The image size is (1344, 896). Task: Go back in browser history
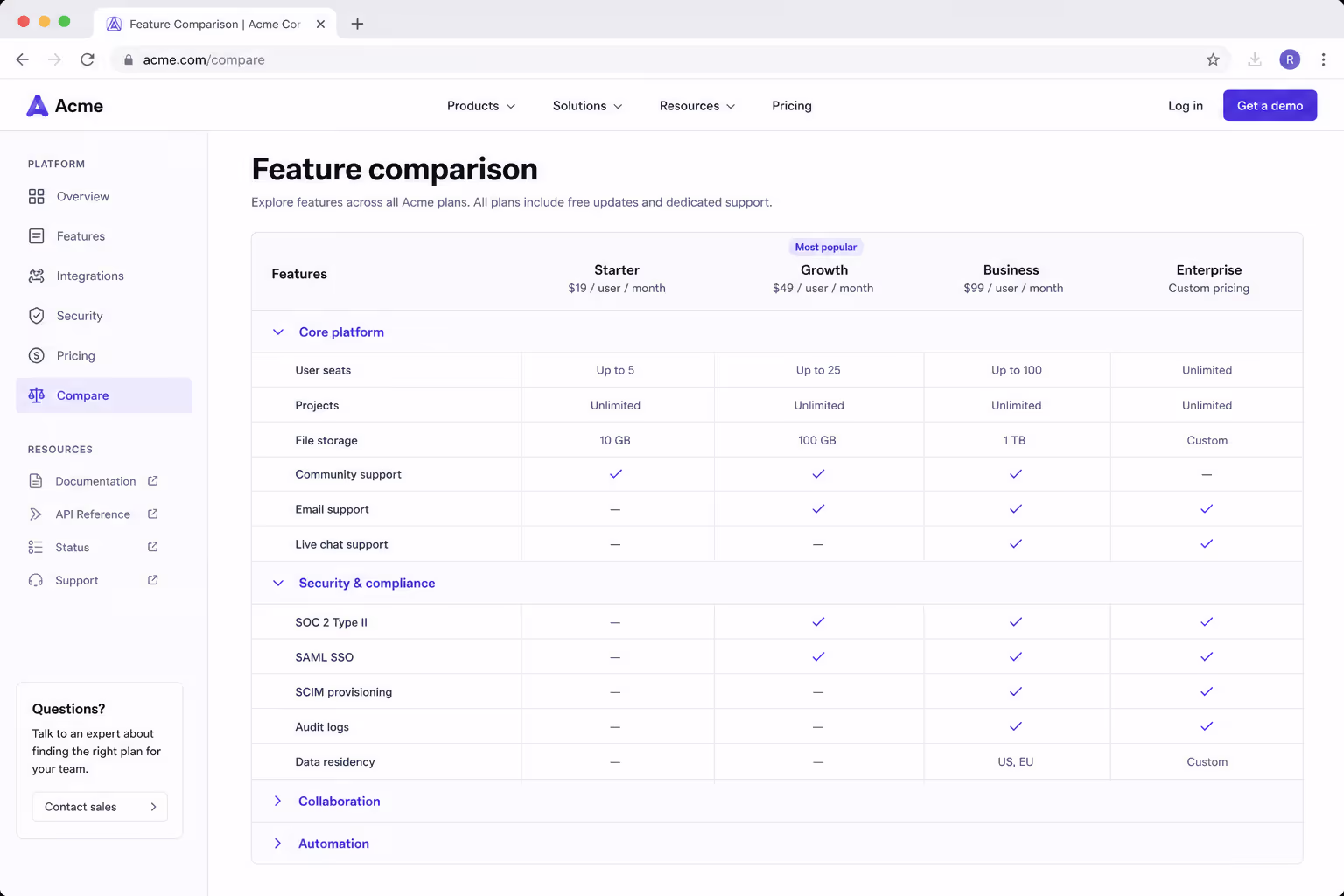tap(23, 59)
